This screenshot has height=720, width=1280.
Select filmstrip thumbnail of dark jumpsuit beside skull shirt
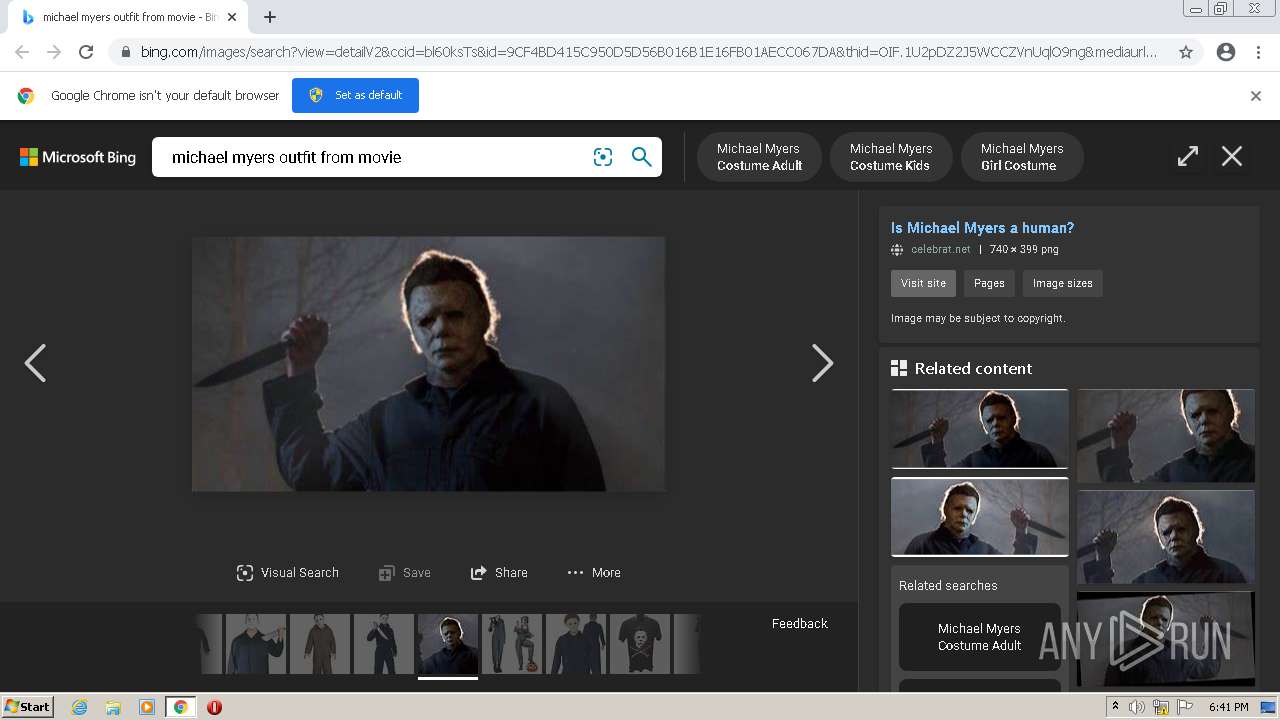575,644
